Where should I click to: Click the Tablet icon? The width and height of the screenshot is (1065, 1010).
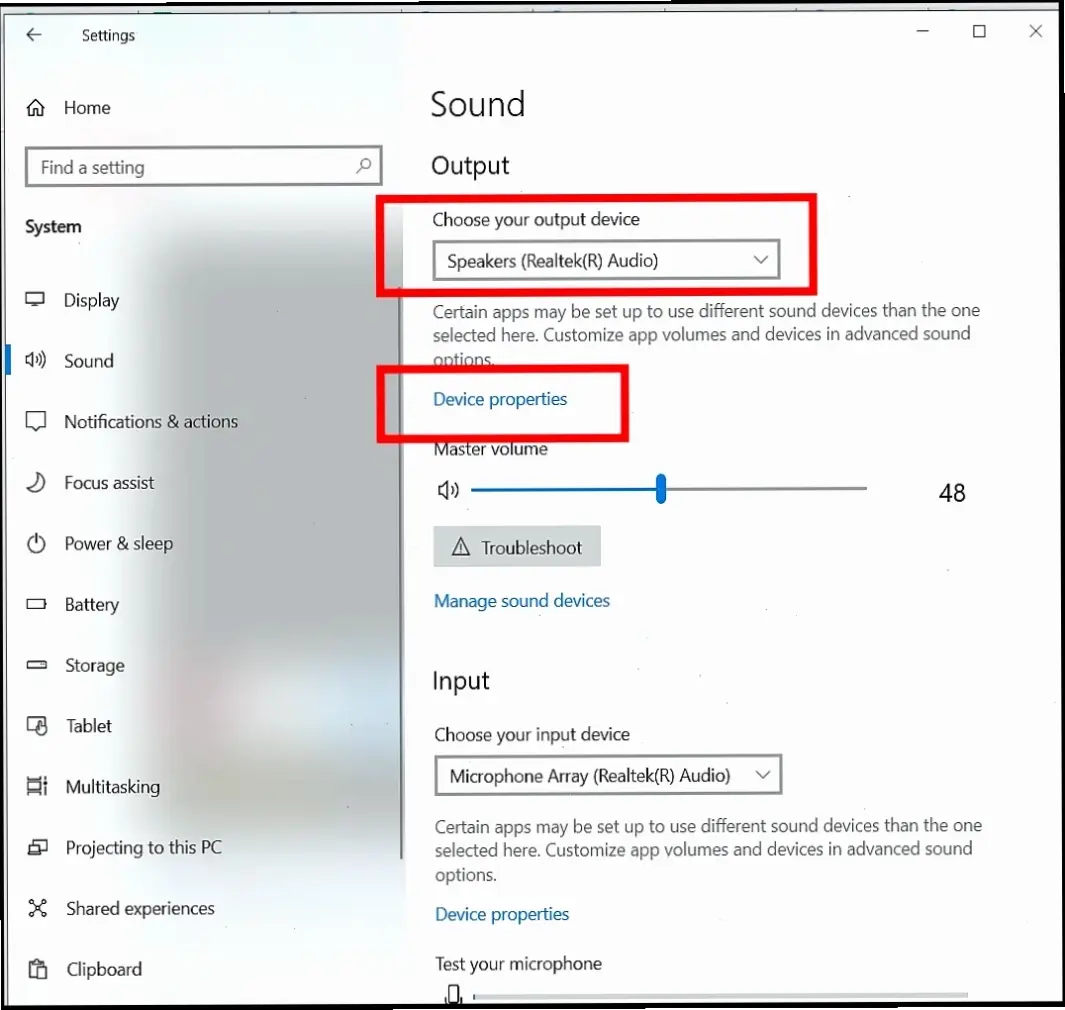[37, 725]
